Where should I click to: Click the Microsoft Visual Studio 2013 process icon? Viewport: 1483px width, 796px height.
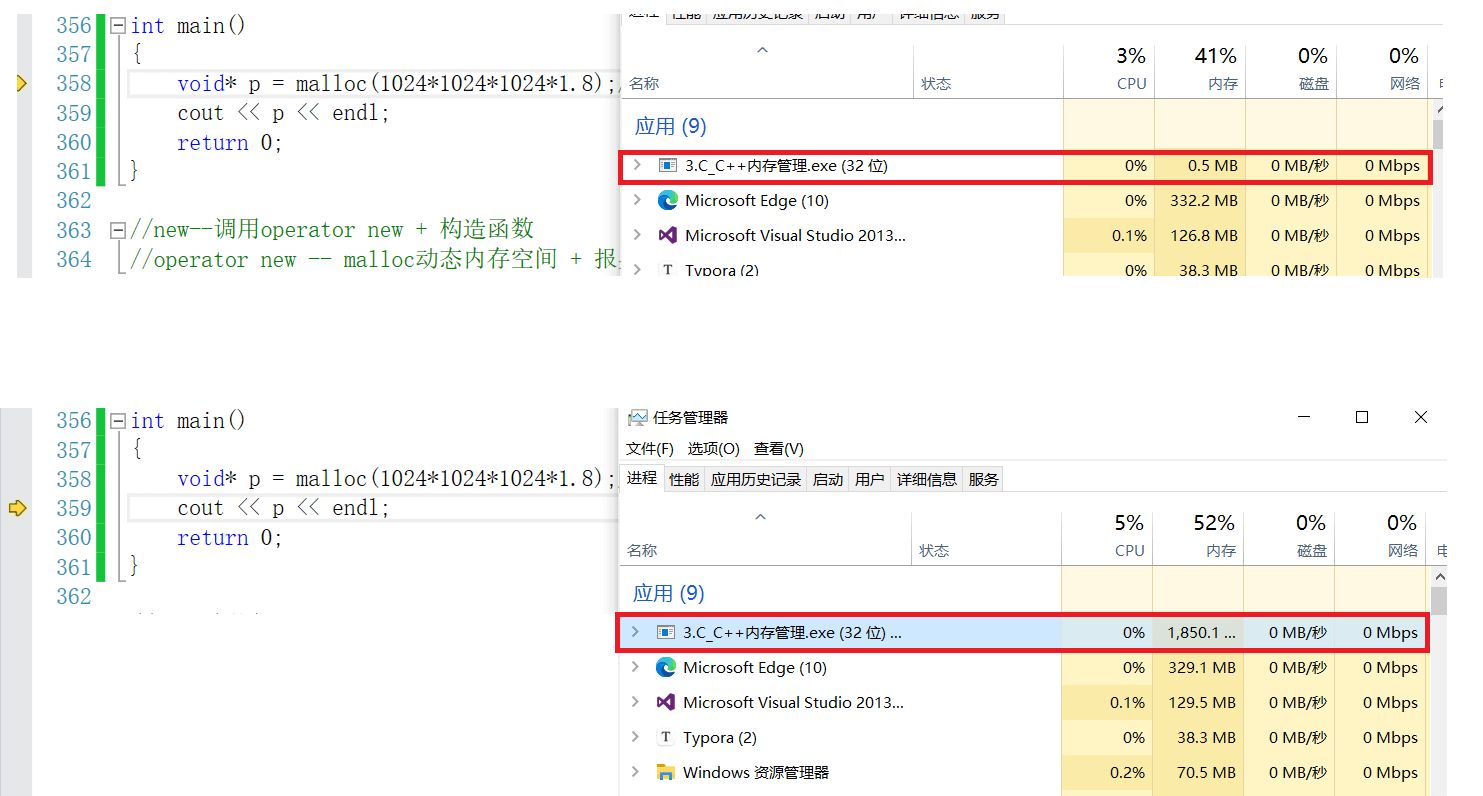(x=668, y=702)
